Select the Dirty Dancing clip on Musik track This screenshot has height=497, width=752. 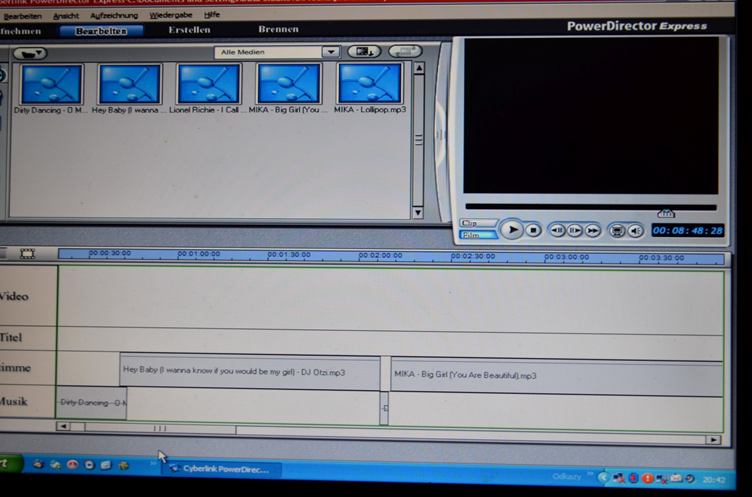coord(91,403)
